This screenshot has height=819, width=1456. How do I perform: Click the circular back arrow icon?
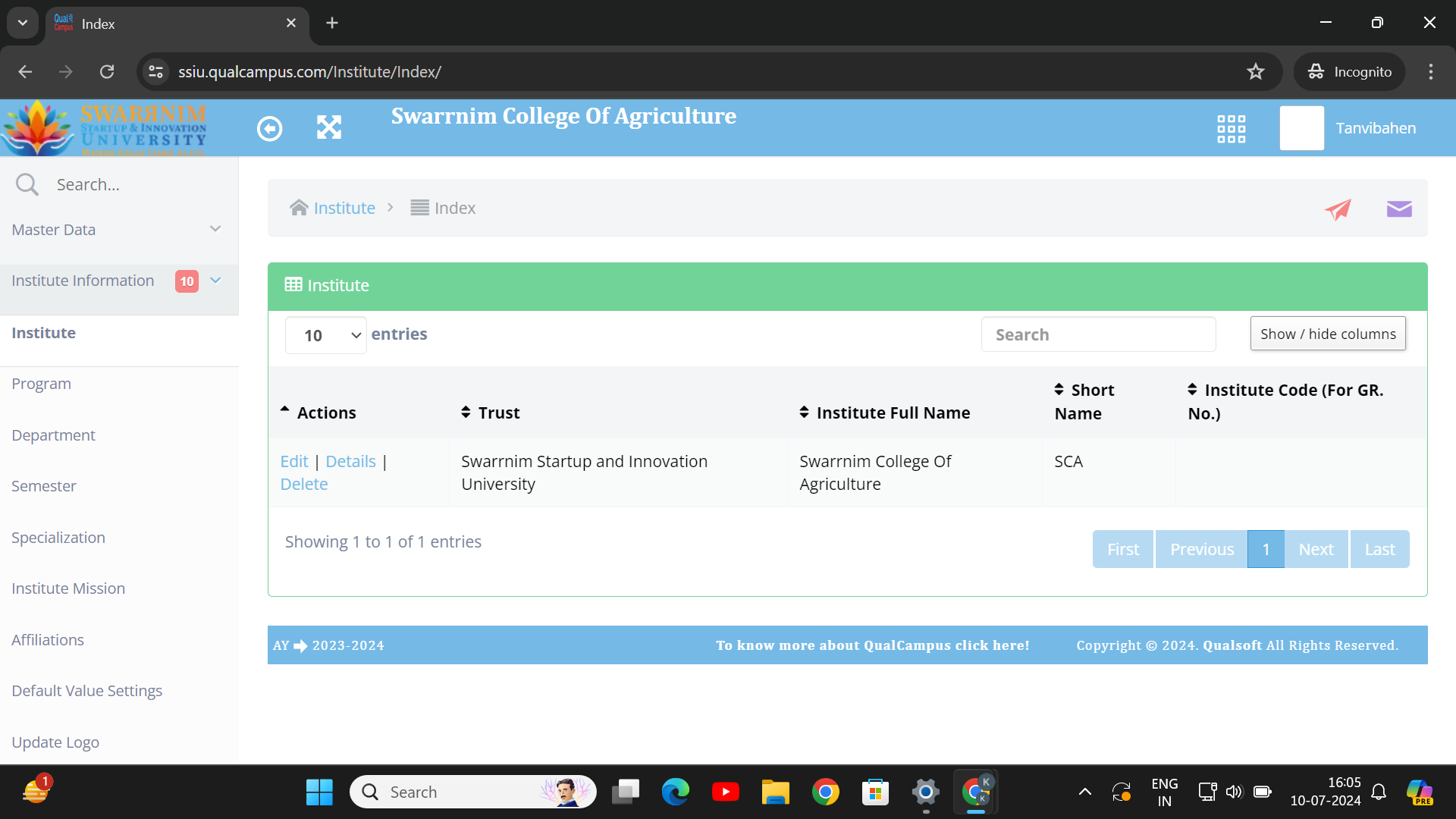(269, 128)
